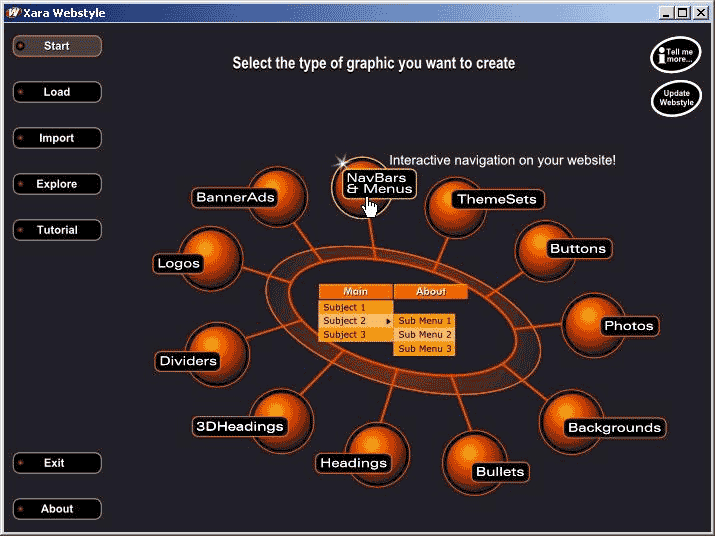The width and height of the screenshot is (715, 536).
Task: Expand the Subject 2 submenu arrow
Action: click(388, 321)
